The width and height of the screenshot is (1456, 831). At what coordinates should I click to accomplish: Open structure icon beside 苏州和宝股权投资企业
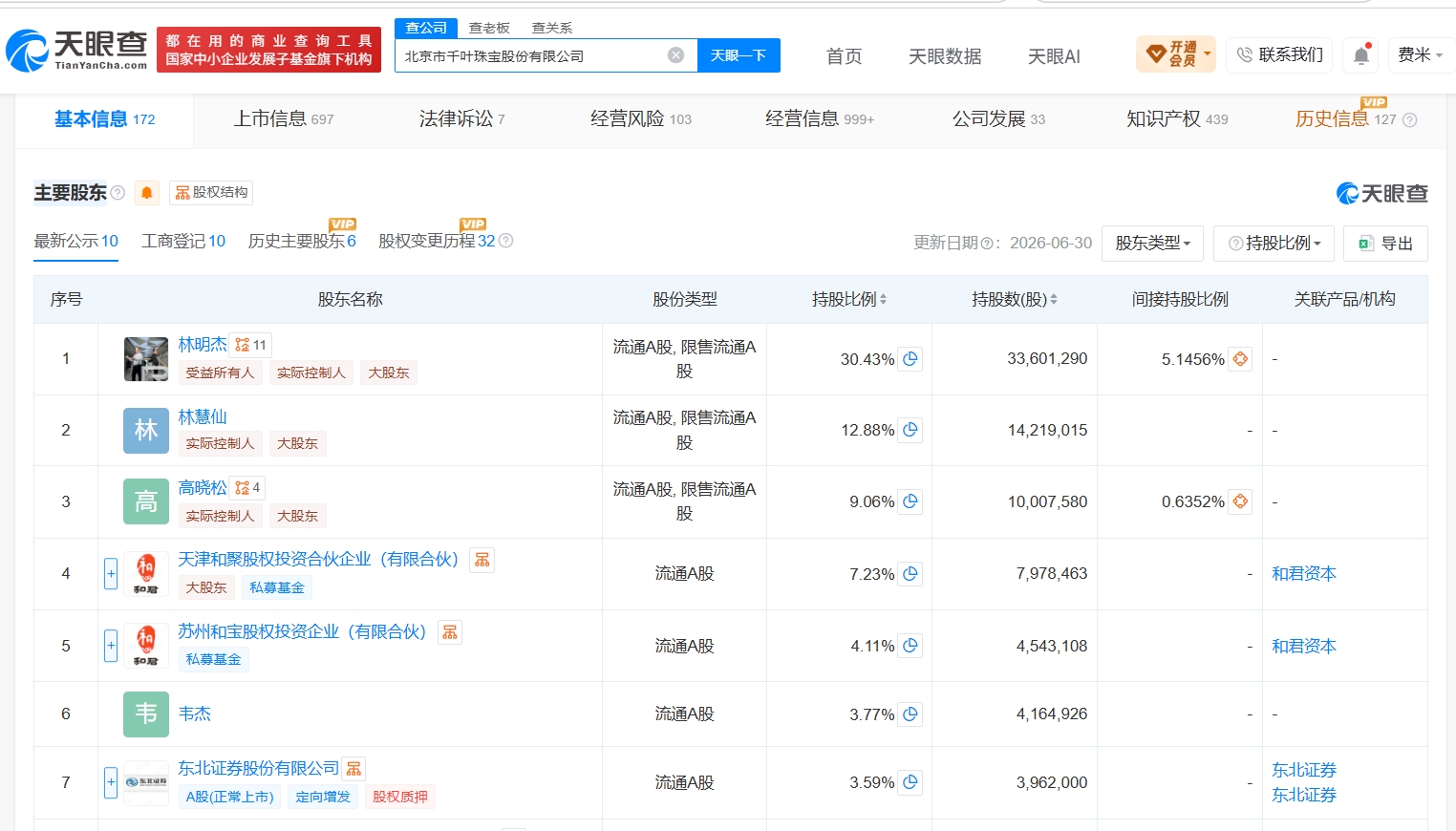pos(450,632)
